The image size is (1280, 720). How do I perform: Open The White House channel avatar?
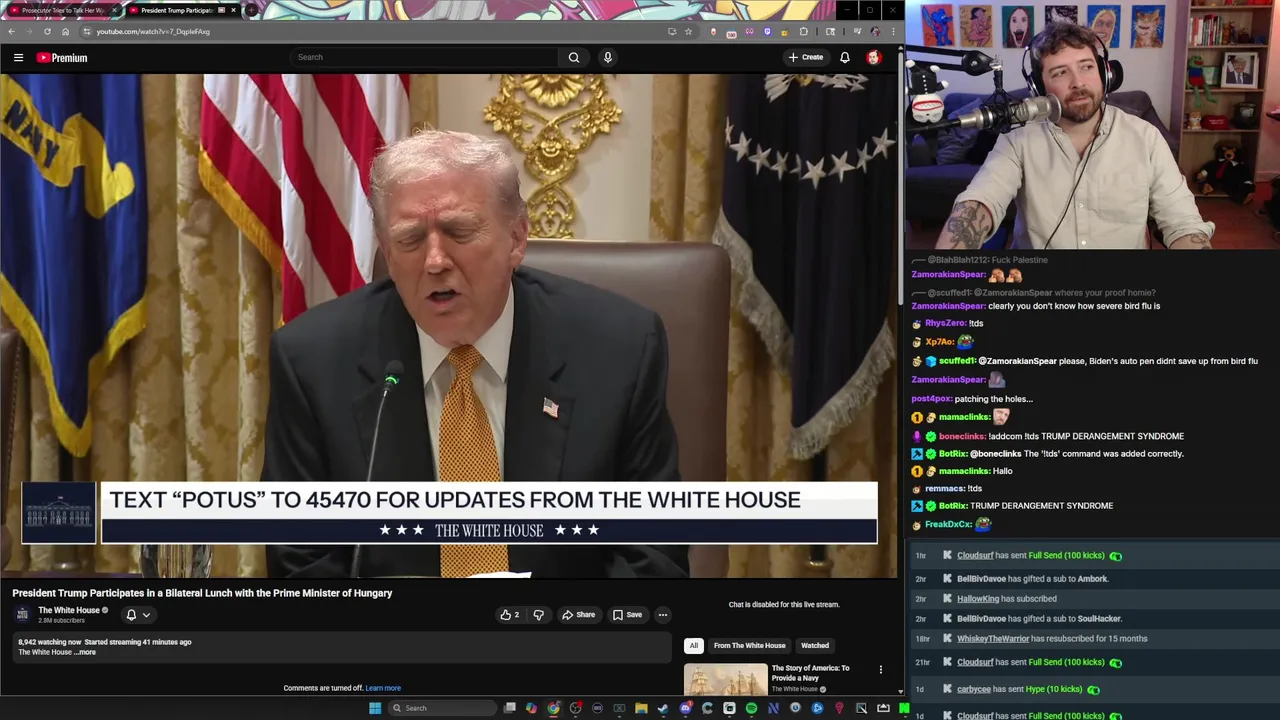pyautogui.click(x=23, y=614)
